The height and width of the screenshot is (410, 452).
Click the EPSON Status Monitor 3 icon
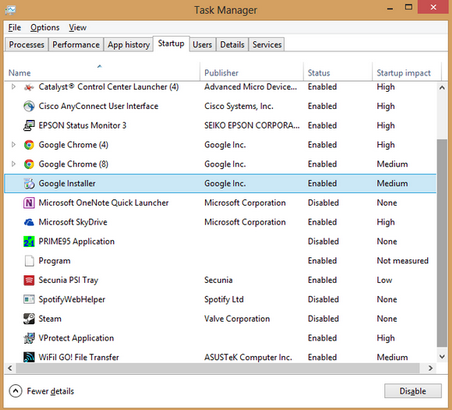coord(29,126)
